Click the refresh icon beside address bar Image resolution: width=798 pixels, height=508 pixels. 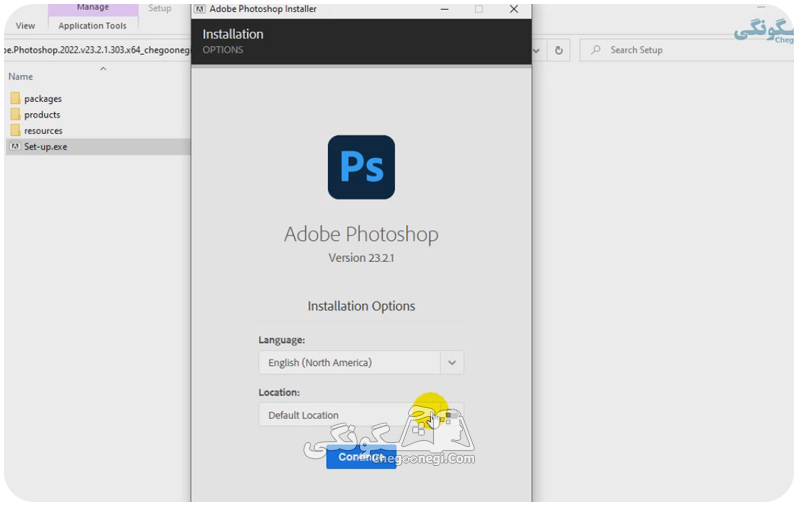pos(558,50)
